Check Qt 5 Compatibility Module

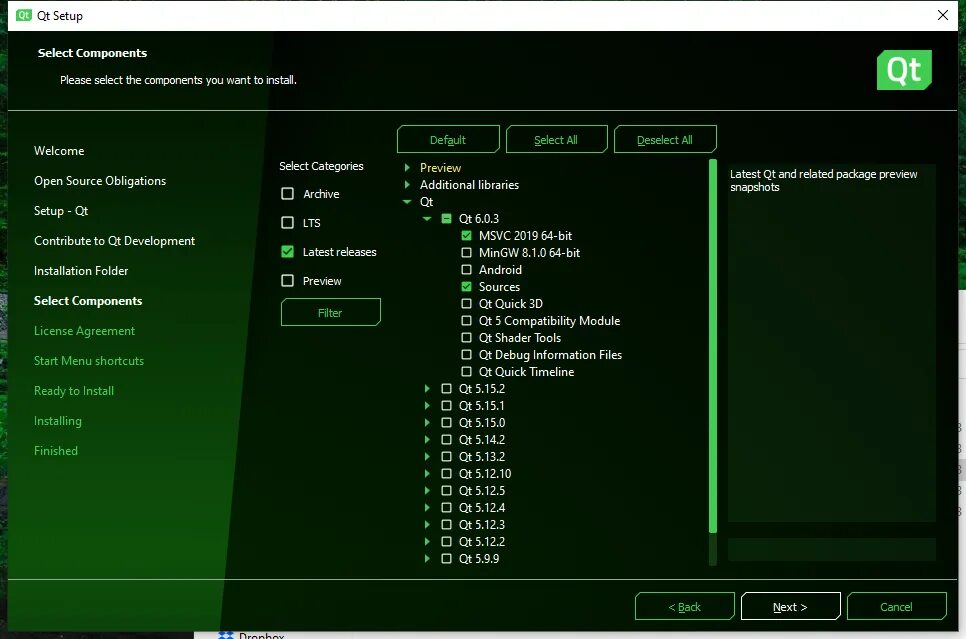[466, 320]
